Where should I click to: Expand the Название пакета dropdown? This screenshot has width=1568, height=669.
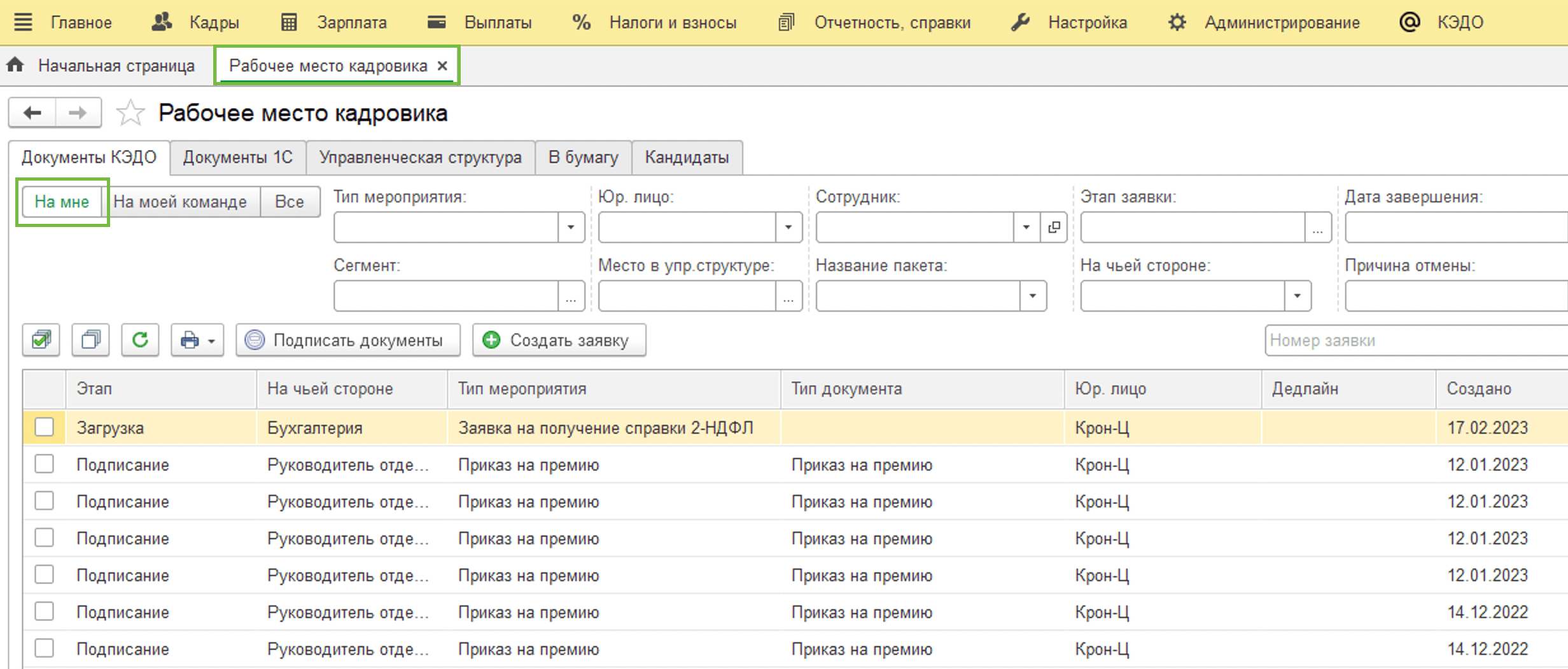pos(1033,296)
